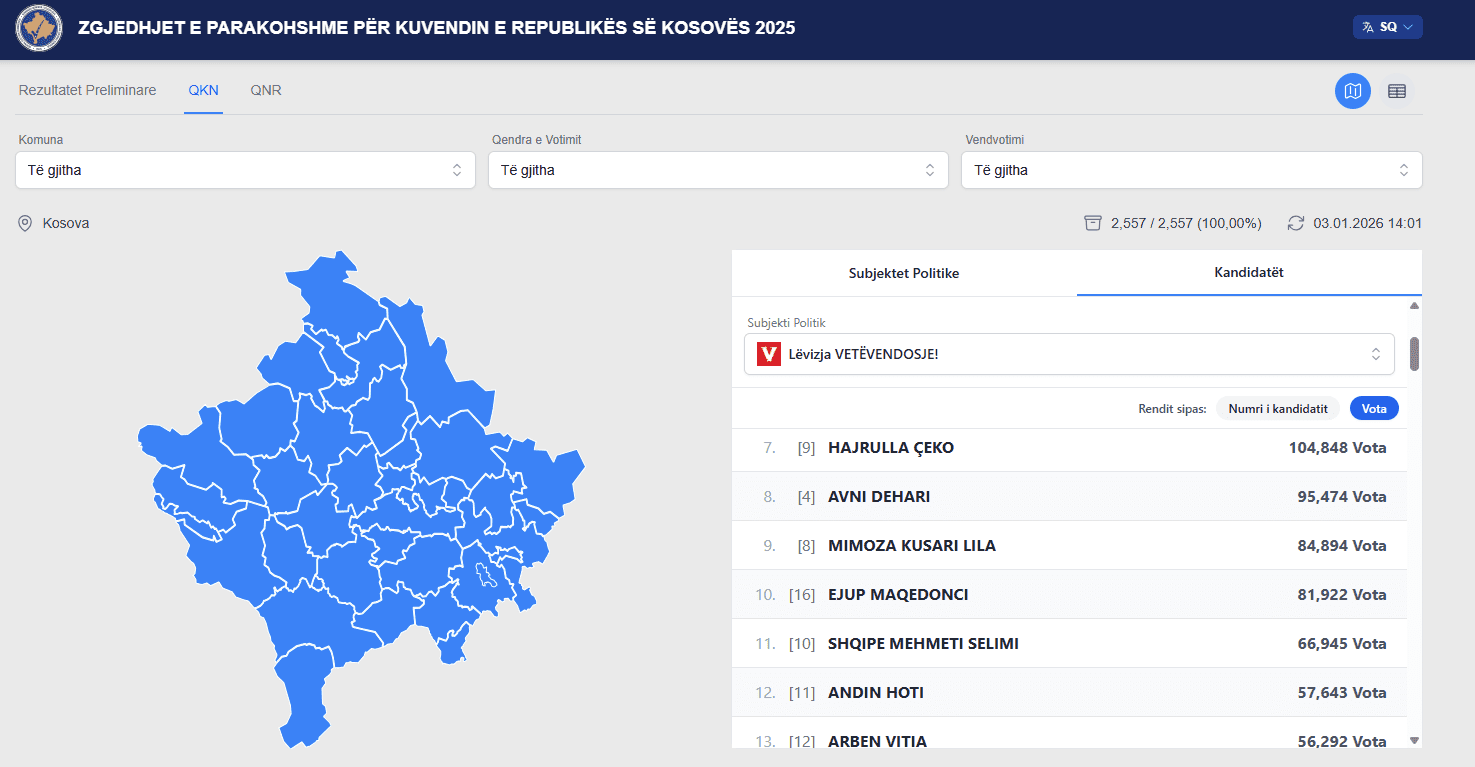Open the Qendra e Votimit dropdown
This screenshot has height=767, width=1475.
coord(718,170)
